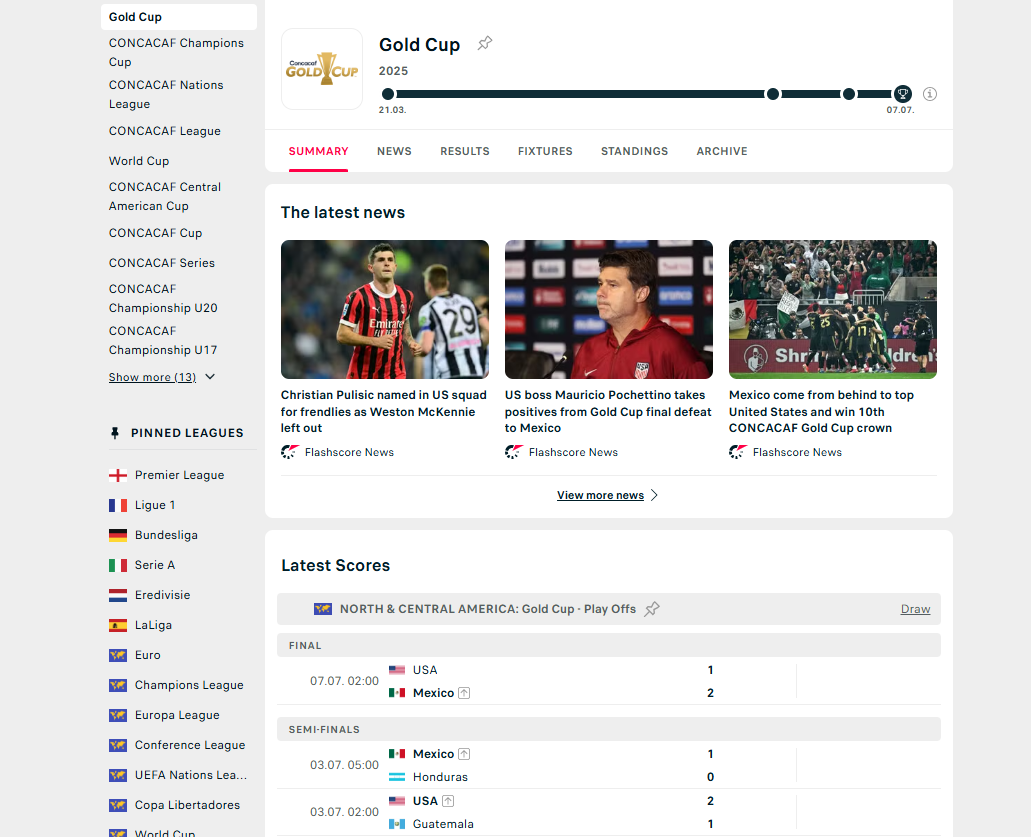
Task: Expand Show more (13) competitions list
Action: (x=153, y=377)
